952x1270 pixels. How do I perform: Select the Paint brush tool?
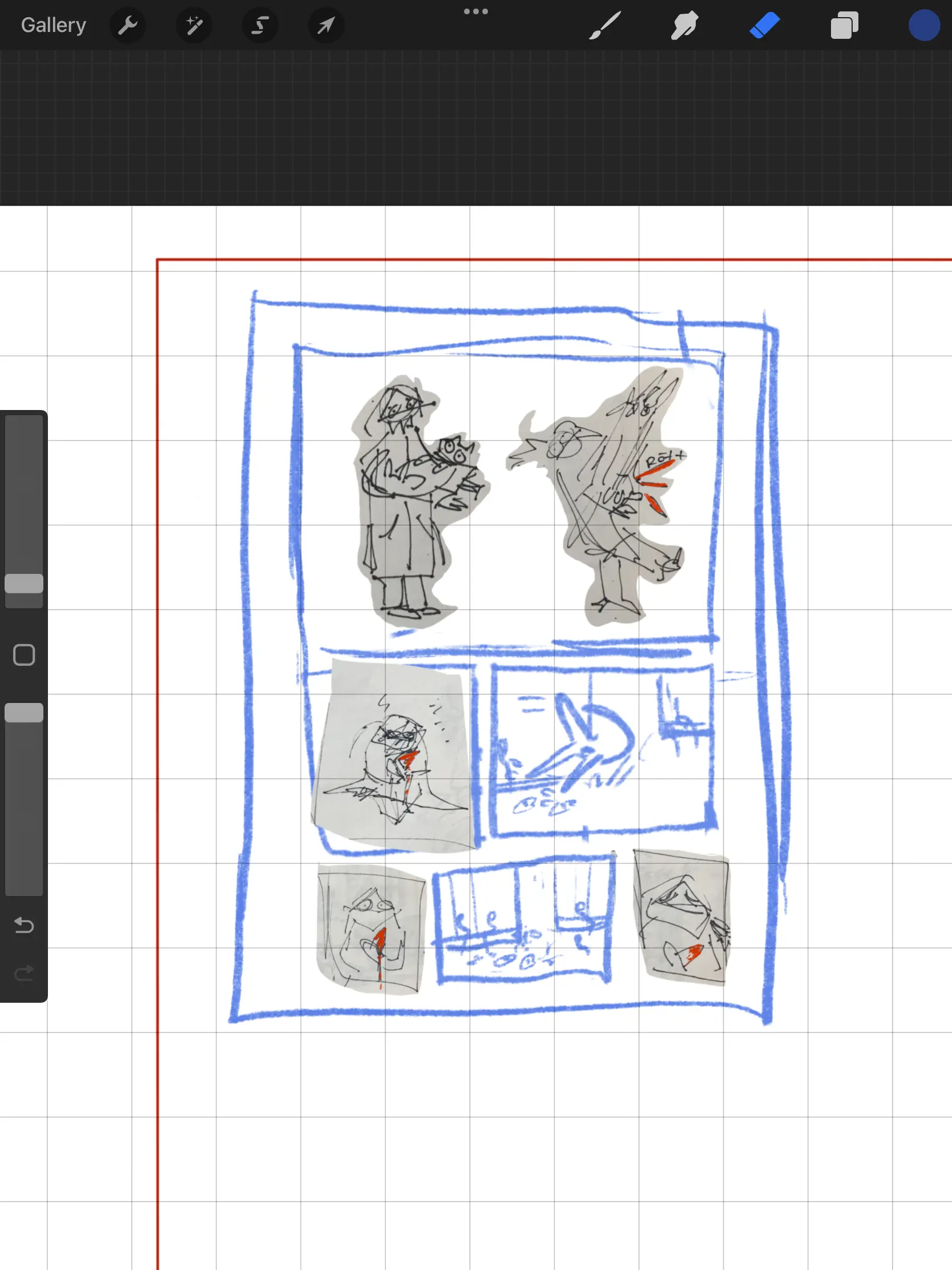pyautogui.click(x=605, y=25)
